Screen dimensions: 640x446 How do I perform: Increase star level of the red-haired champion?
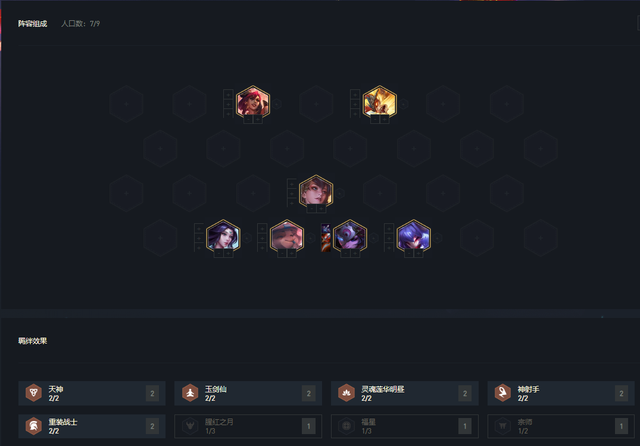click(258, 119)
